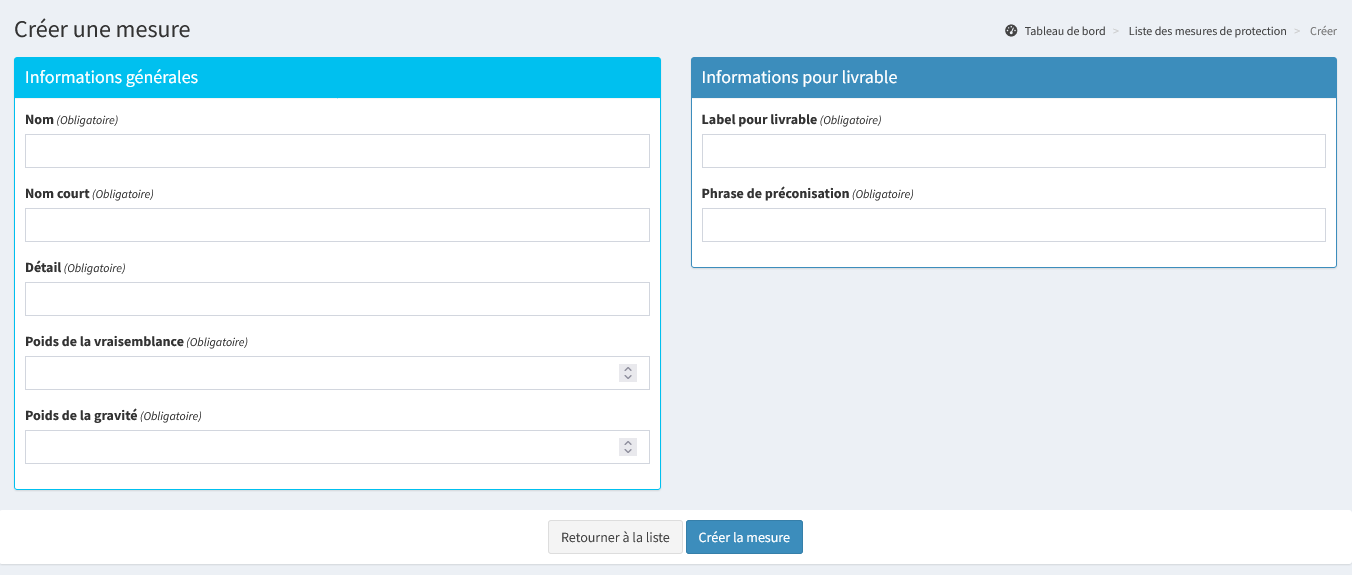This screenshot has height=575, width=1352.
Task: Click the Phrase de préconisation input
Action: click(x=1013, y=225)
